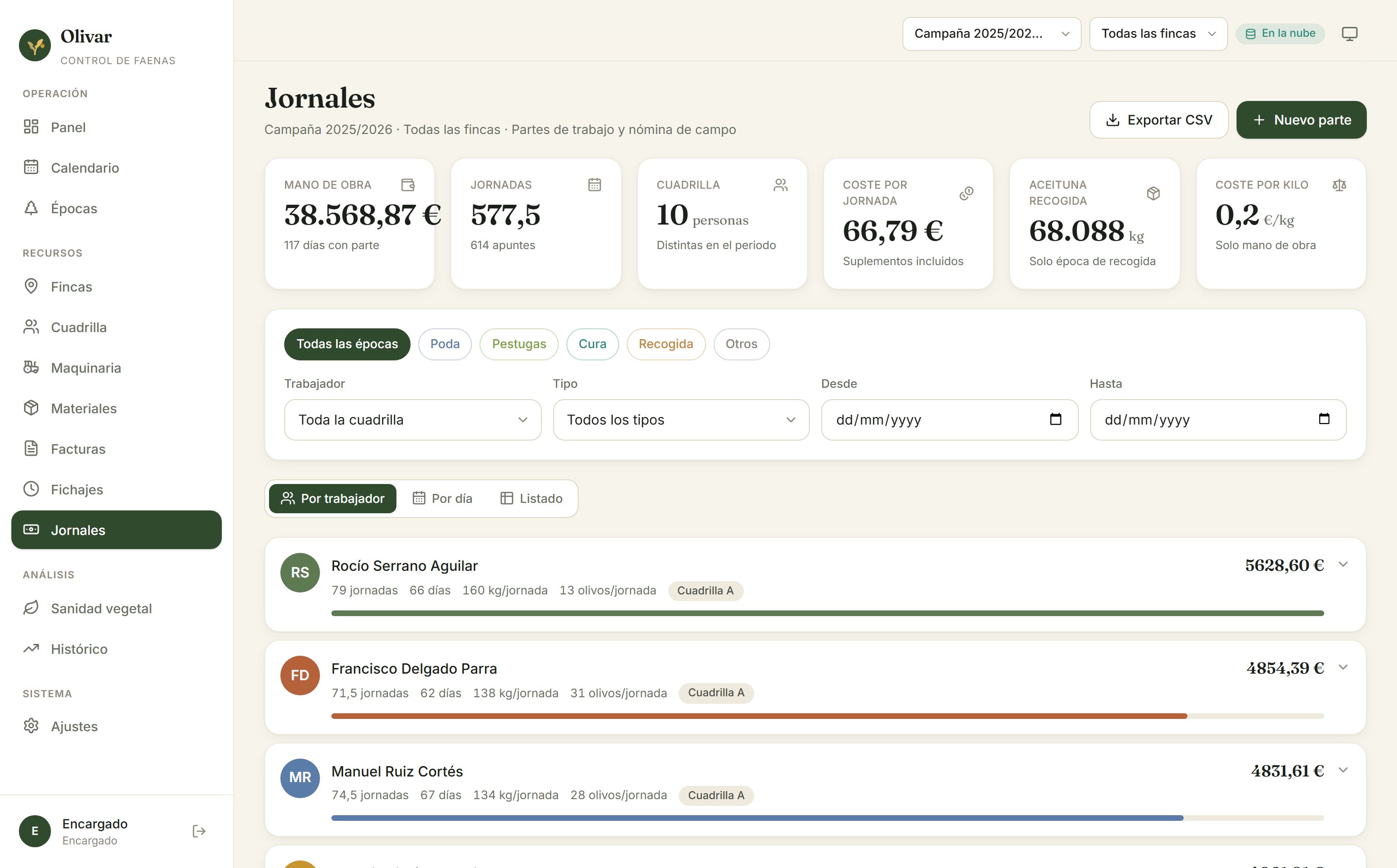Switch to the Listado view
The image size is (1397, 868).
(x=531, y=498)
